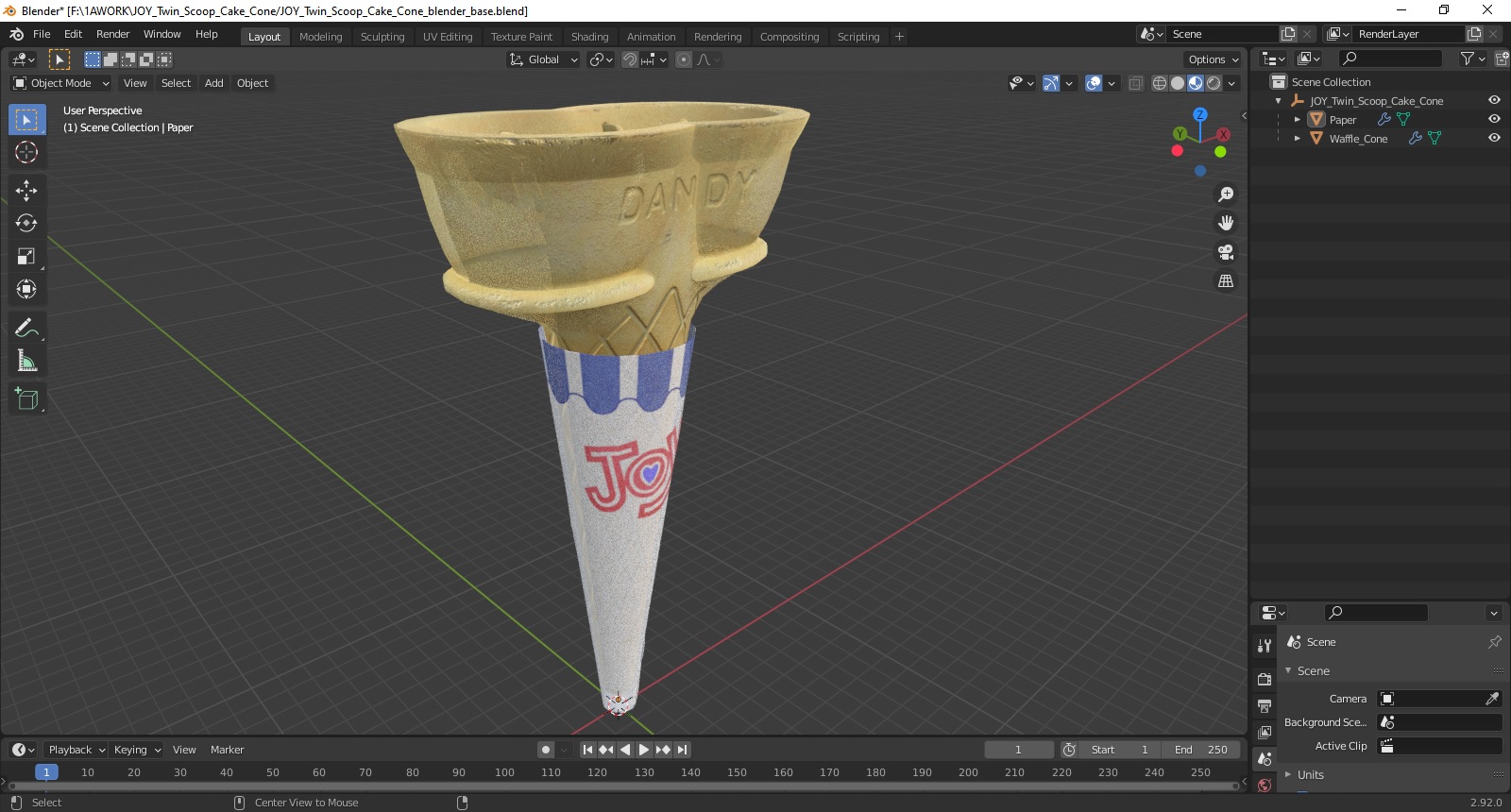This screenshot has height=812, width=1511.
Task: Open the Tool properties tab (wrench icon)
Action: tap(1265, 646)
